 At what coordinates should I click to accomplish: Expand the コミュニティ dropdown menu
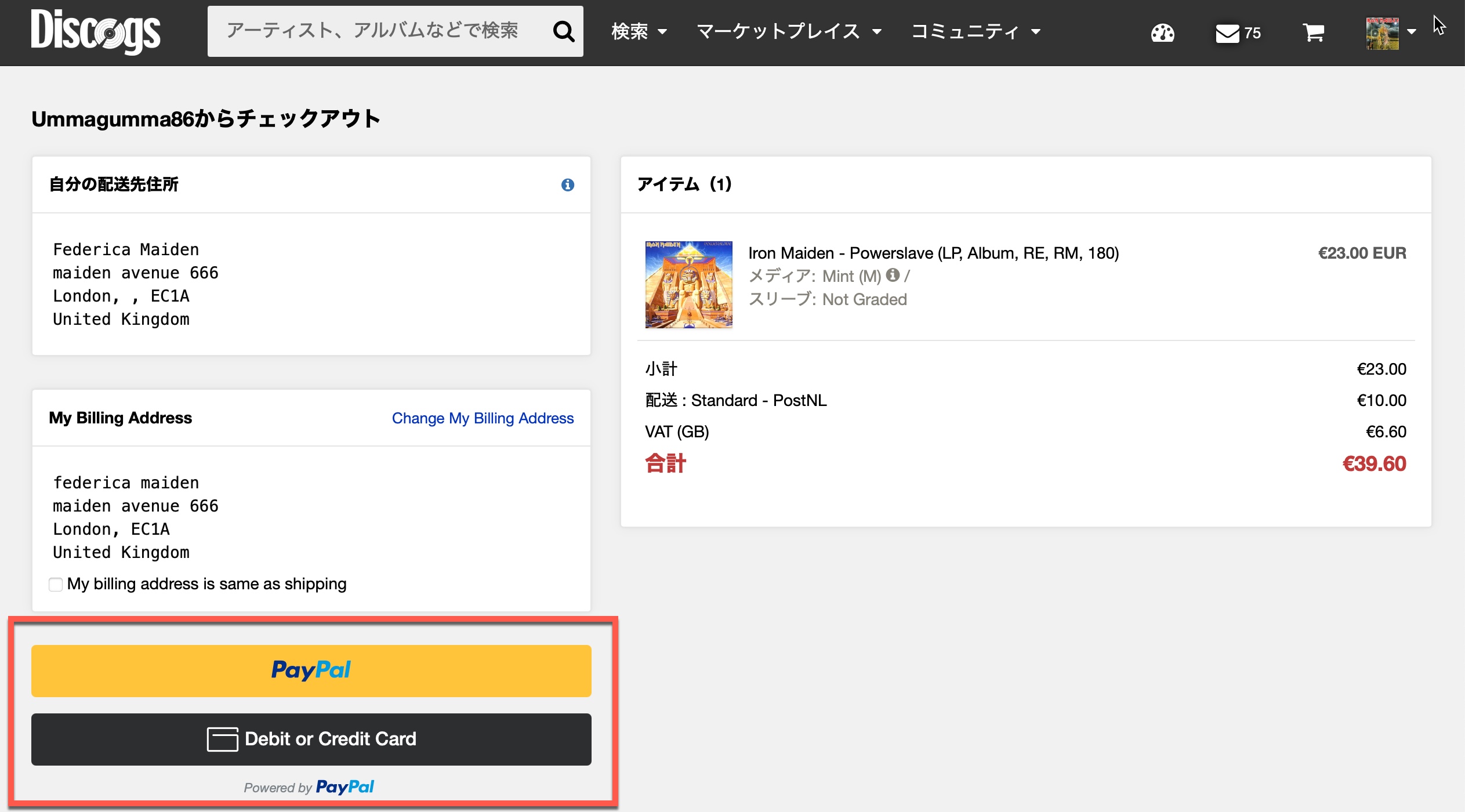(x=976, y=31)
